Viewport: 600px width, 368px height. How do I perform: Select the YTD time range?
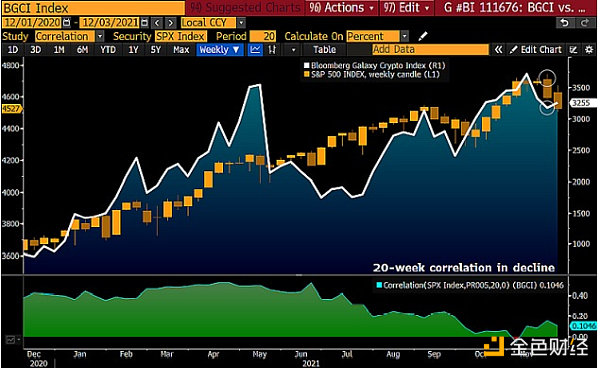[x=108, y=50]
